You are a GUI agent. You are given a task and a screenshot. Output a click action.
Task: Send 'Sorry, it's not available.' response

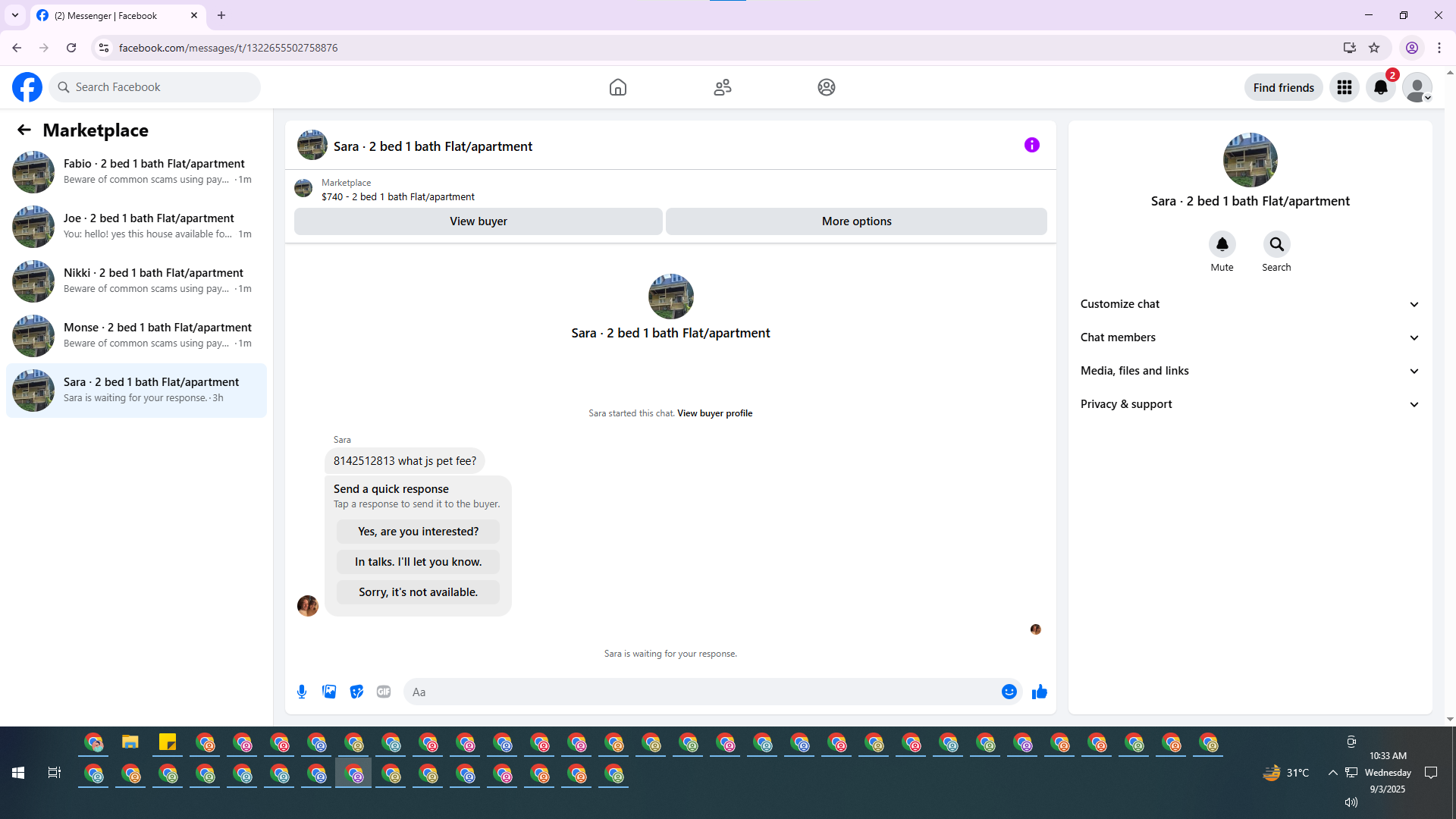coord(419,592)
